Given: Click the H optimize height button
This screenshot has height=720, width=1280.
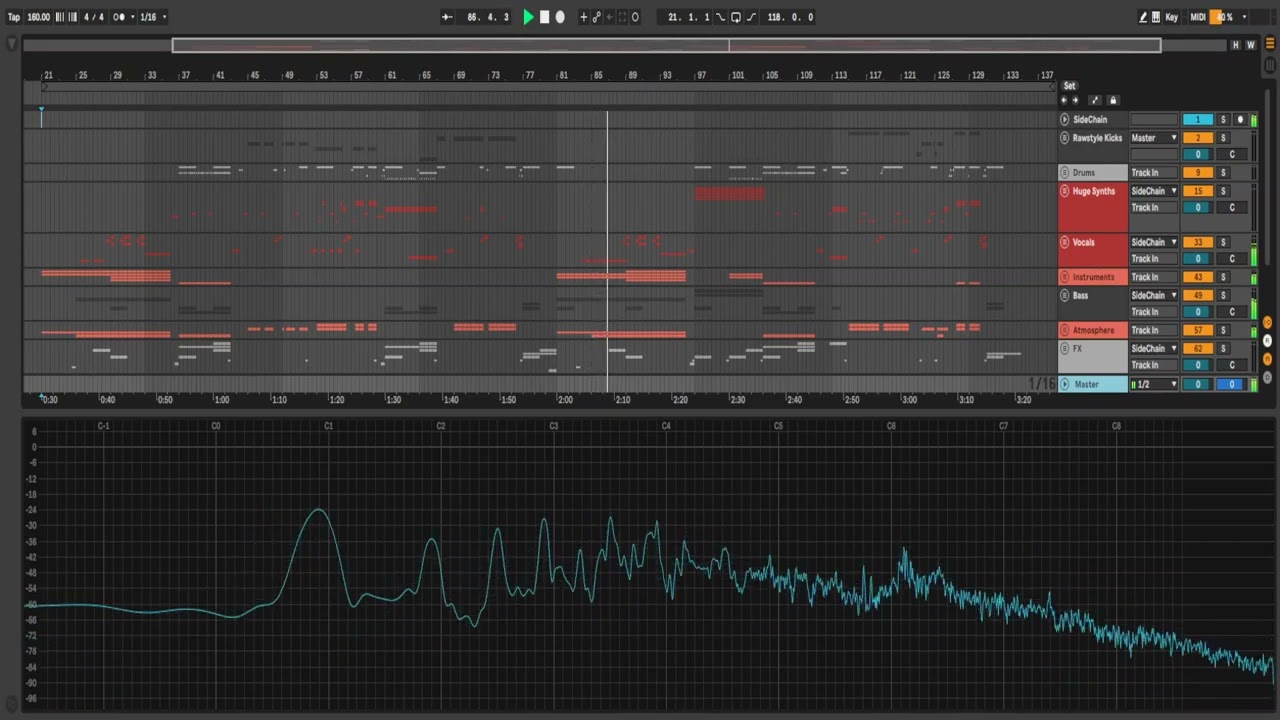Looking at the screenshot, I should [1236, 45].
